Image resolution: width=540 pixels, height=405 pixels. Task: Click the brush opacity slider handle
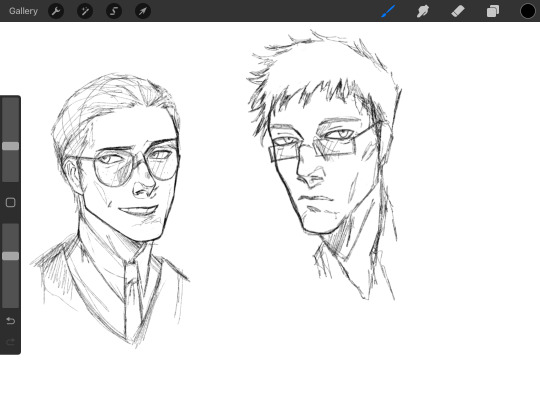point(11,256)
